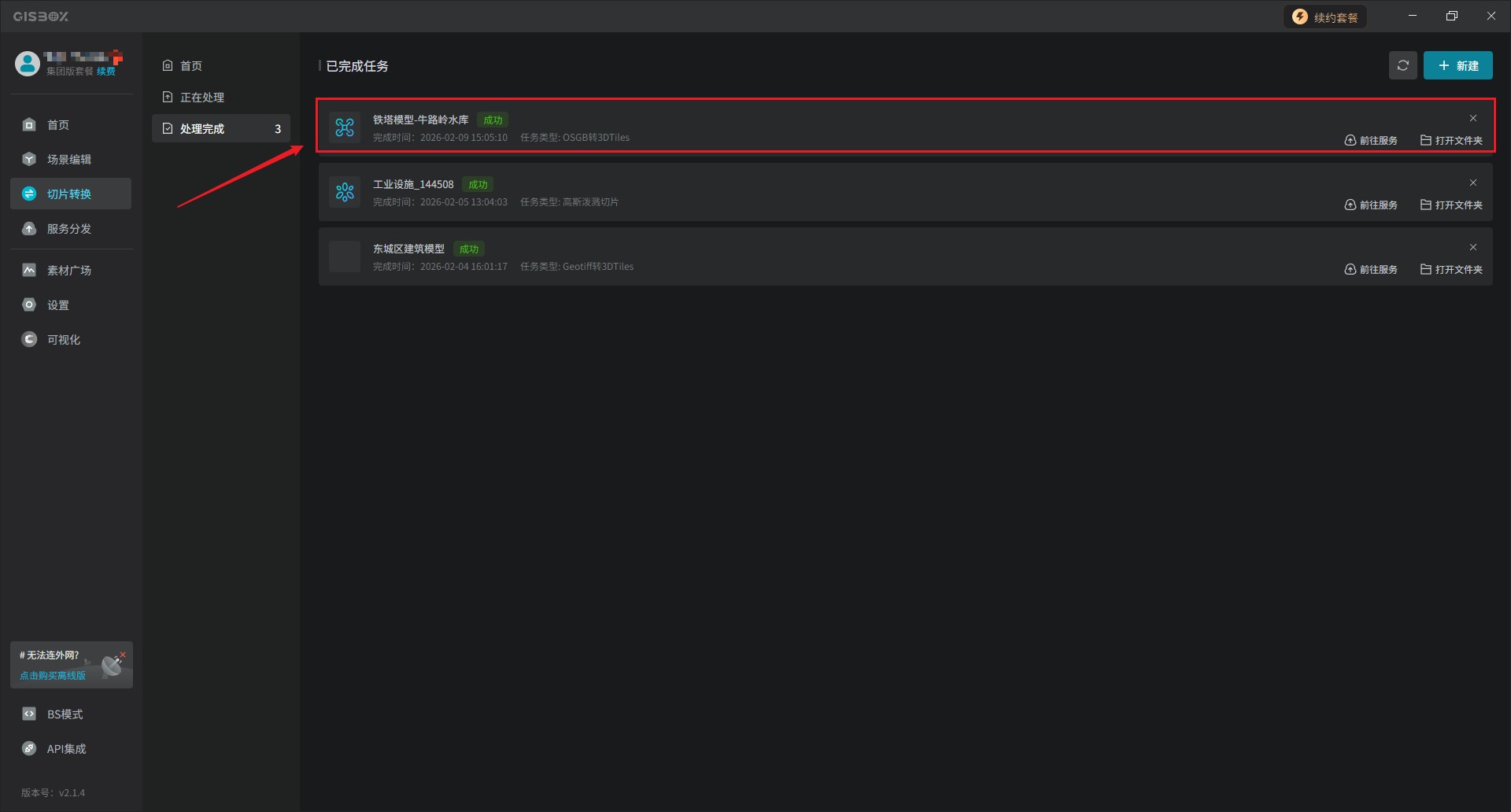Image resolution: width=1511 pixels, height=812 pixels.
Task: Open 设置 in the left sidebar
Action: pyautogui.click(x=58, y=305)
